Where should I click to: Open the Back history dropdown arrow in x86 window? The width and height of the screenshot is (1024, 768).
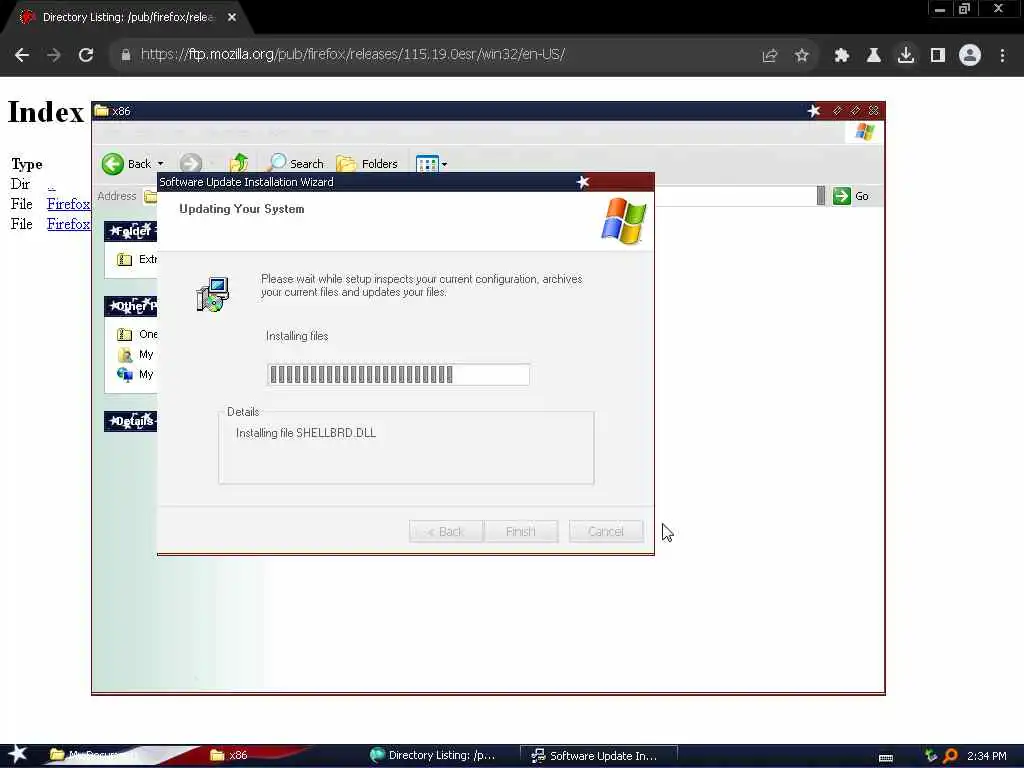tap(161, 164)
